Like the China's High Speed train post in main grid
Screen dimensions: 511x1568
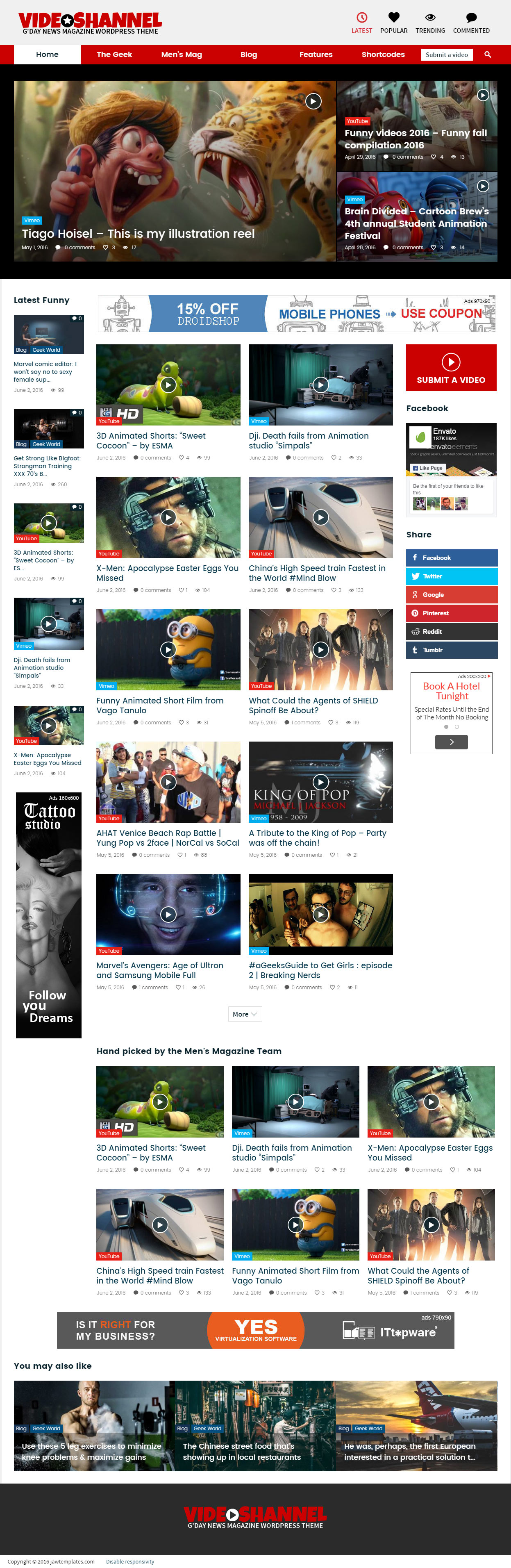[334, 590]
